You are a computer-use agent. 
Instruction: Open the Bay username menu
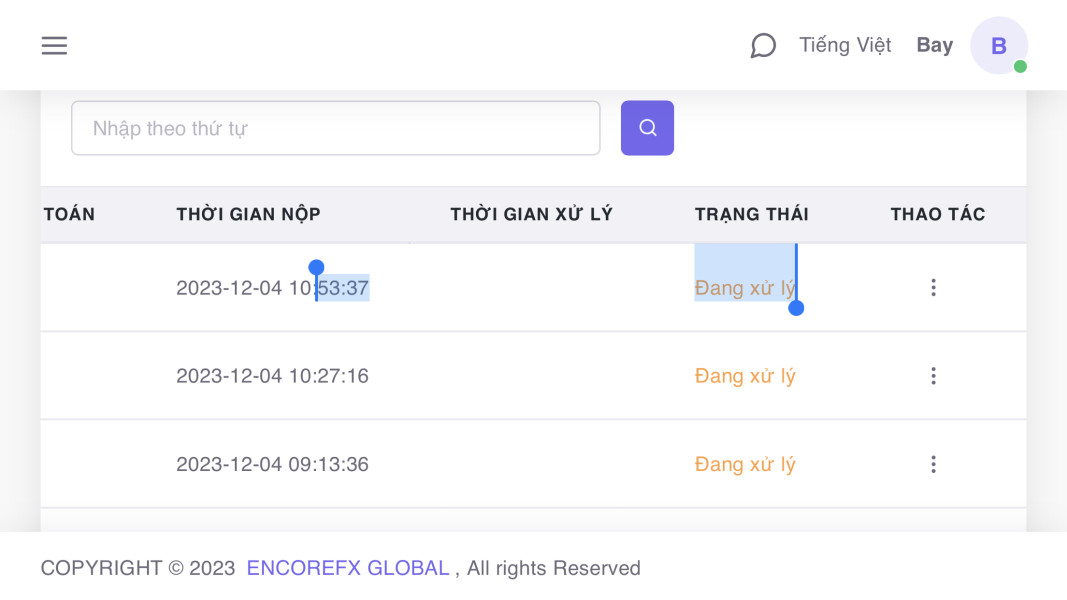[934, 46]
